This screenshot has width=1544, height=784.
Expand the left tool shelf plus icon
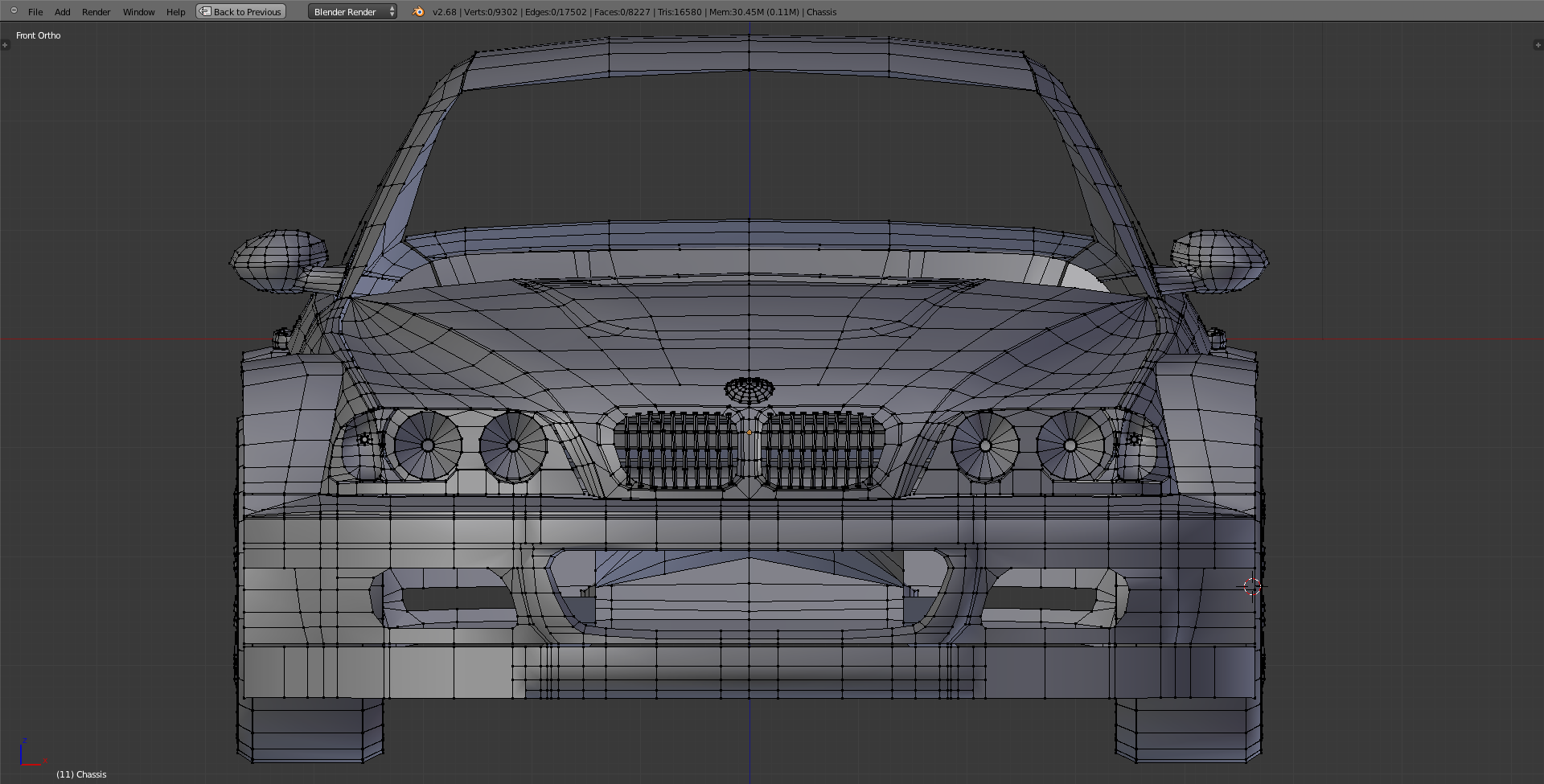pyautogui.click(x=5, y=45)
